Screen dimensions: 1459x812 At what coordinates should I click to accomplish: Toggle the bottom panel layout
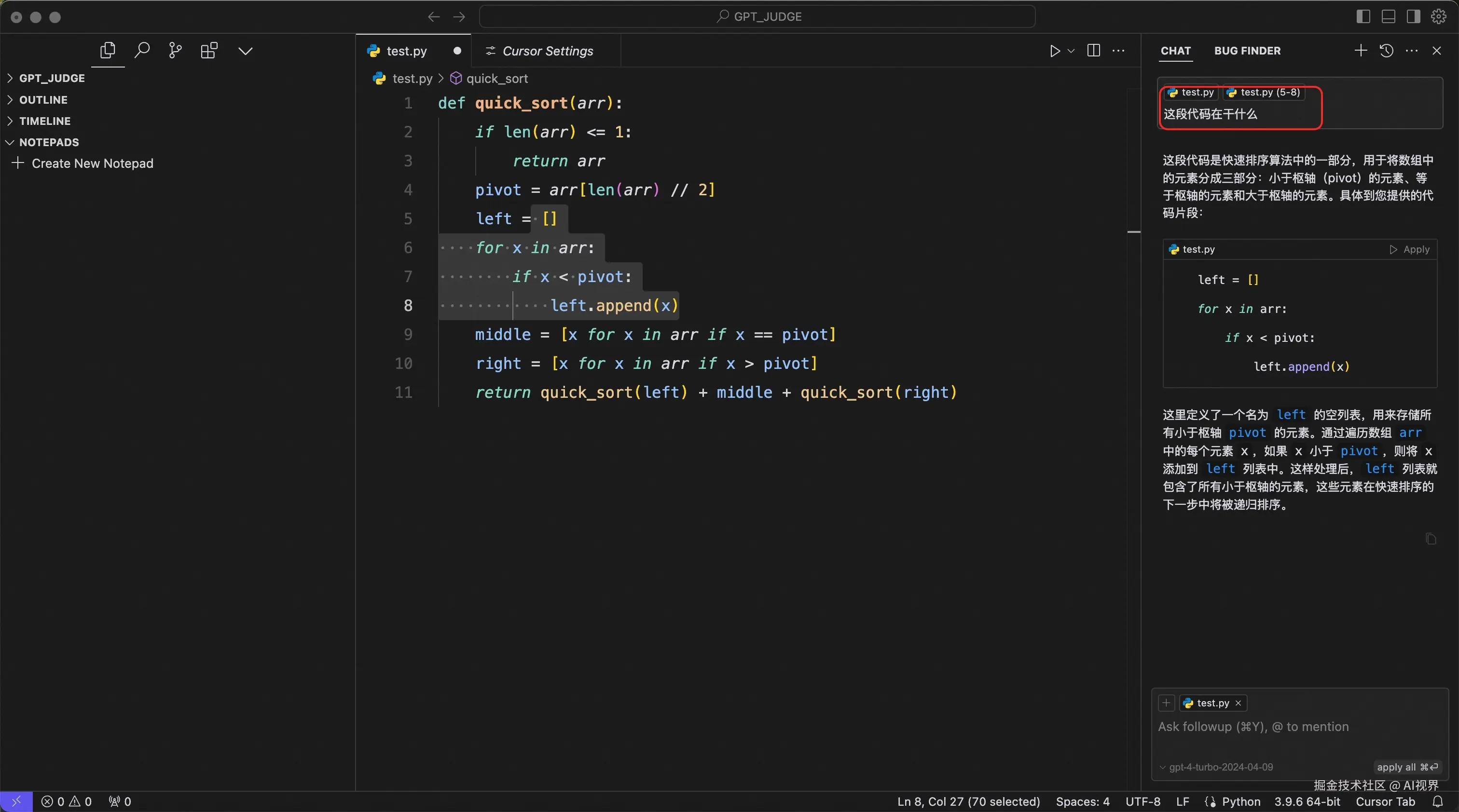[x=1388, y=16]
